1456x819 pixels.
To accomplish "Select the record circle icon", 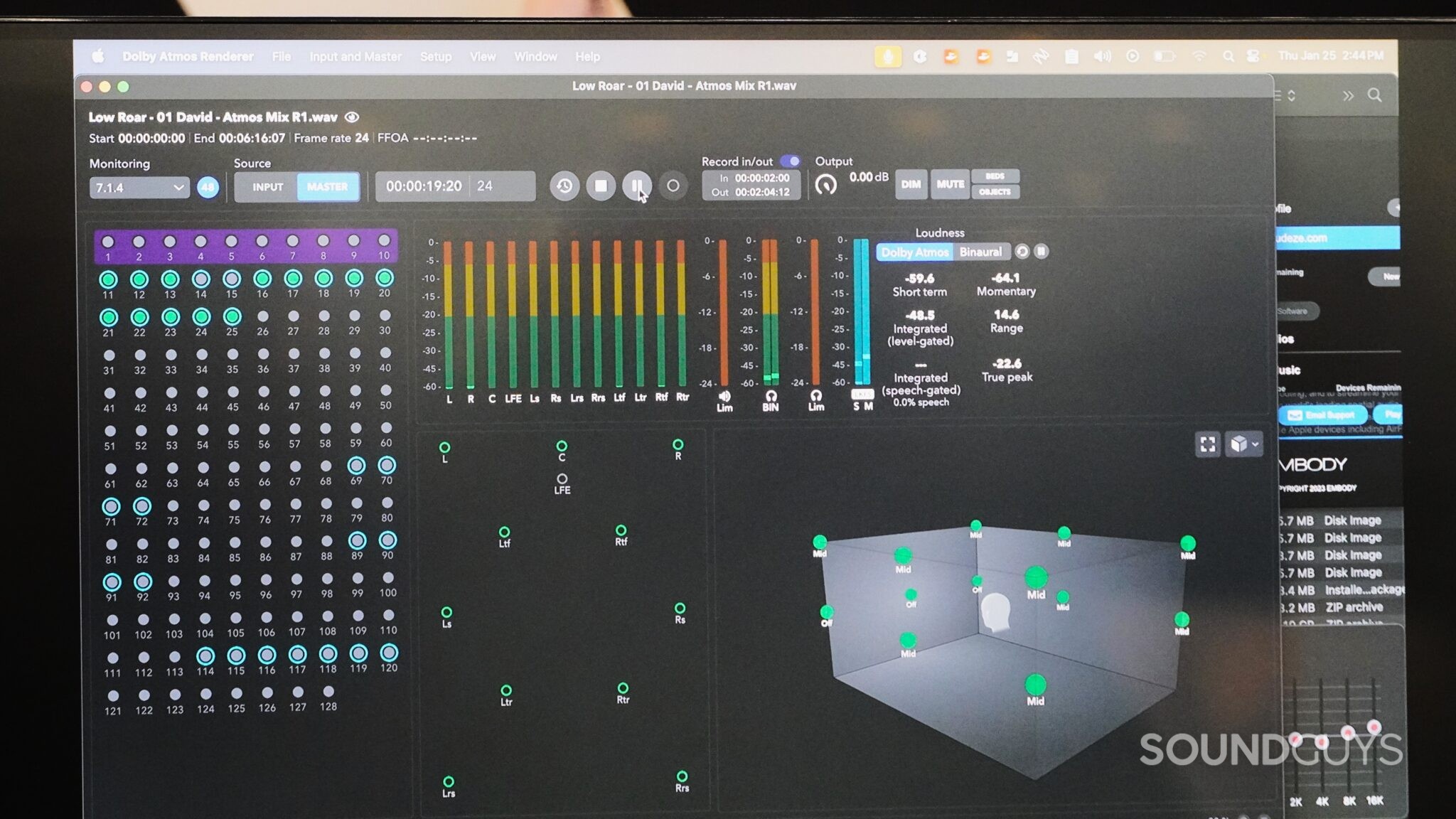I will click(x=673, y=186).
